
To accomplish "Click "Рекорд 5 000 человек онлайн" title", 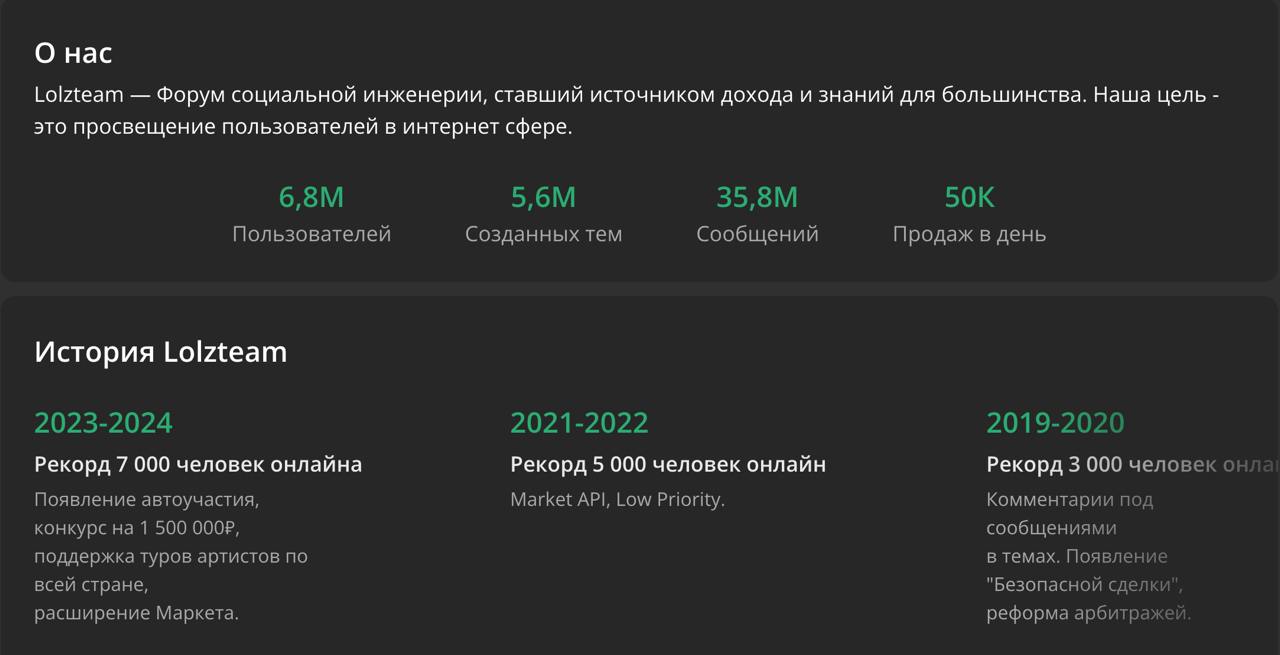I will click(x=668, y=465).
